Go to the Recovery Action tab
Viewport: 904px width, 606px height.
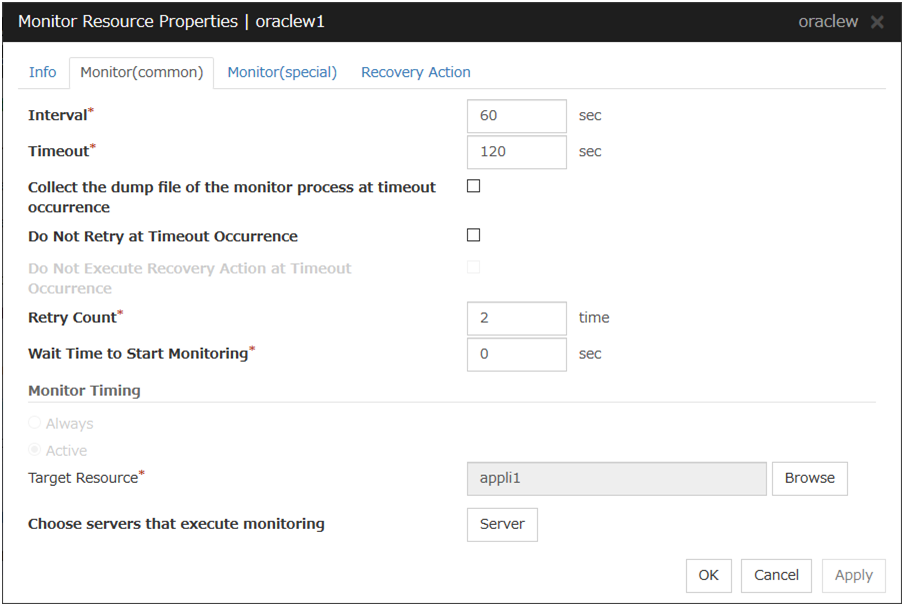coord(415,72)
